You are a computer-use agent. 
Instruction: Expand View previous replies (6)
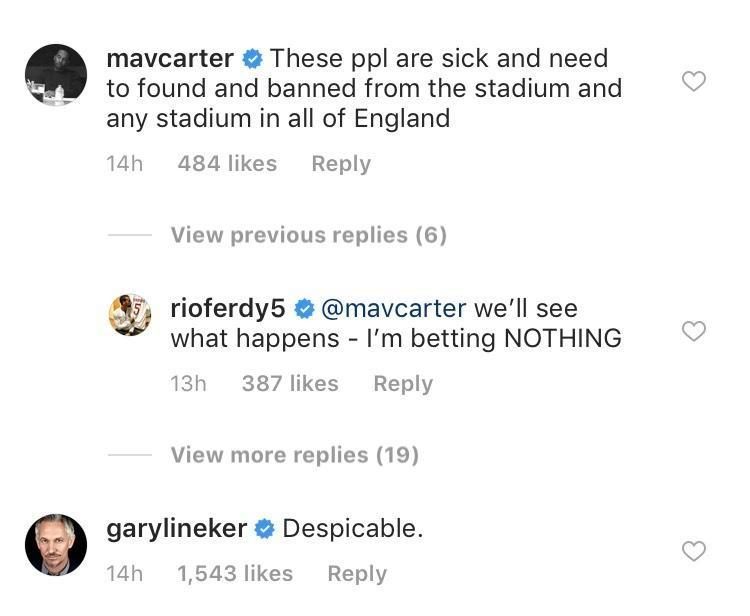(x=308, y=235)
